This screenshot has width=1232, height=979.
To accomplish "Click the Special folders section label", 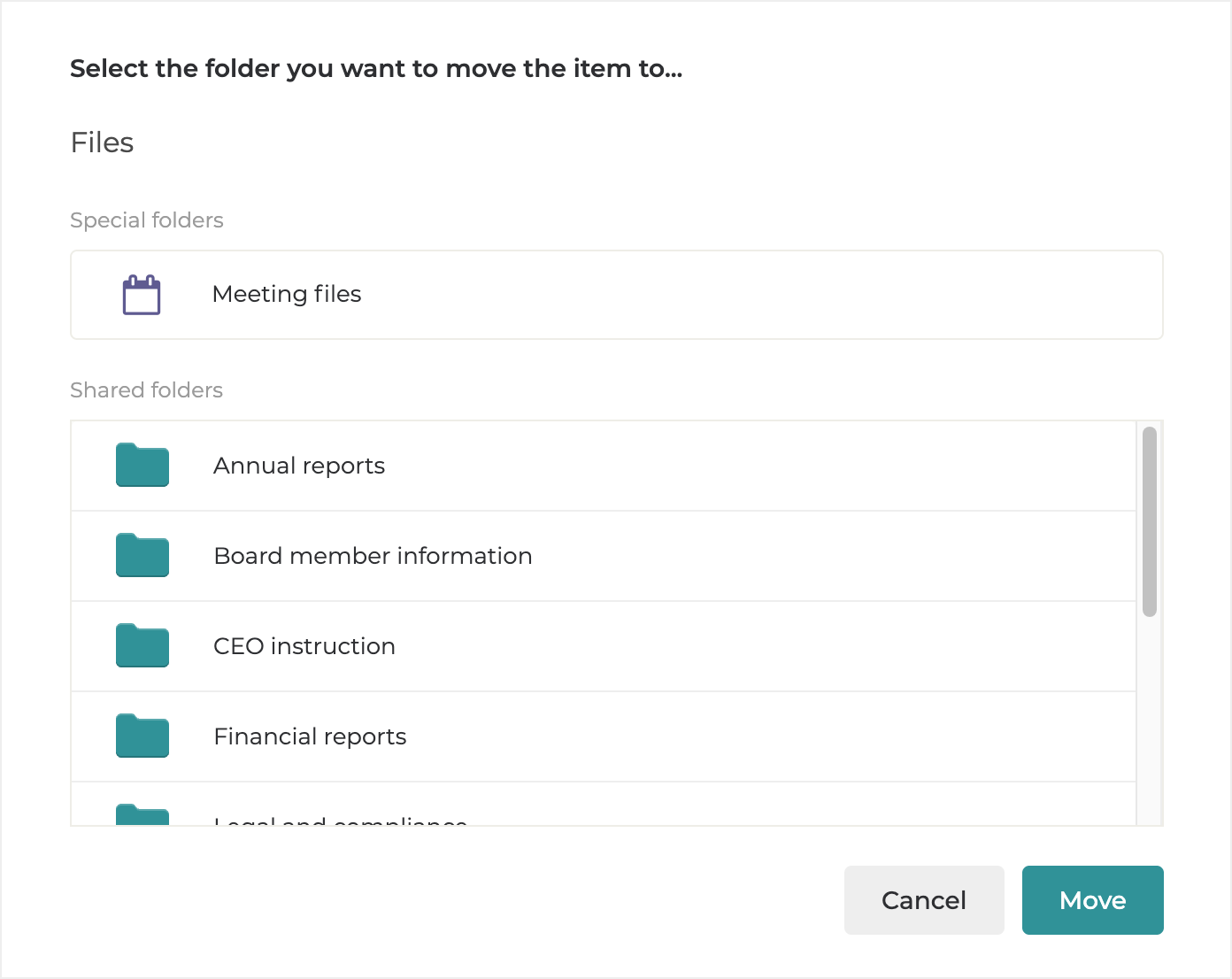I will (x=147, y=220).
